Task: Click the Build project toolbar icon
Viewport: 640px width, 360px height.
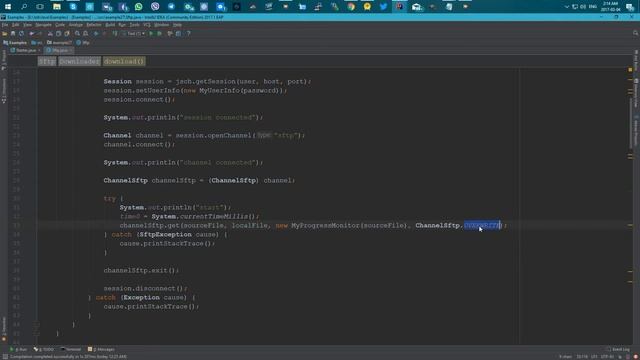Action: [115, 33]
